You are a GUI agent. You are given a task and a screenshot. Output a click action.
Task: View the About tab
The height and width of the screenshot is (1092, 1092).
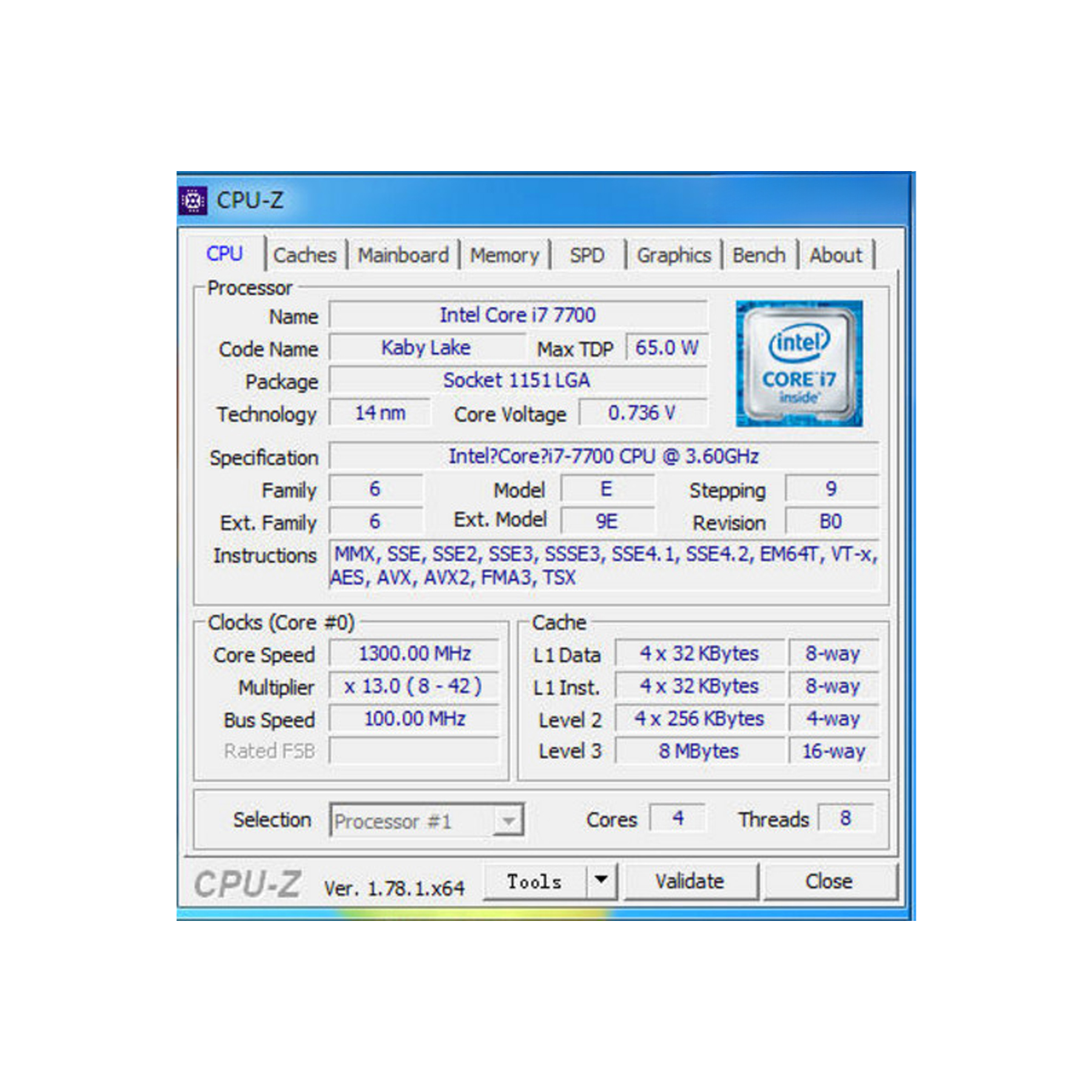pos(835,255)
